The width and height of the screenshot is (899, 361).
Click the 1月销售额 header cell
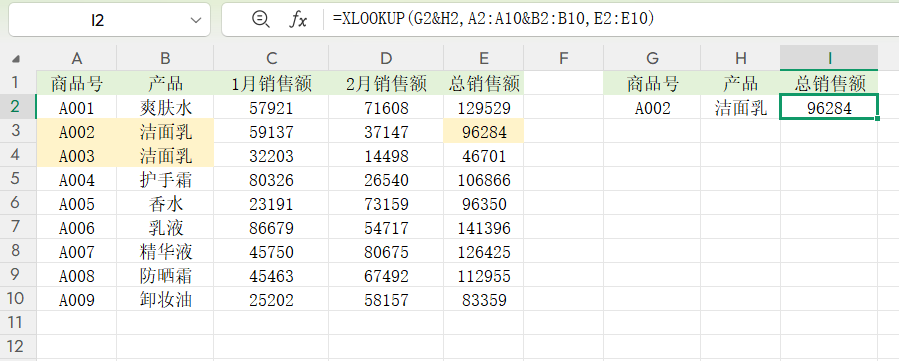tap(271, 83)
